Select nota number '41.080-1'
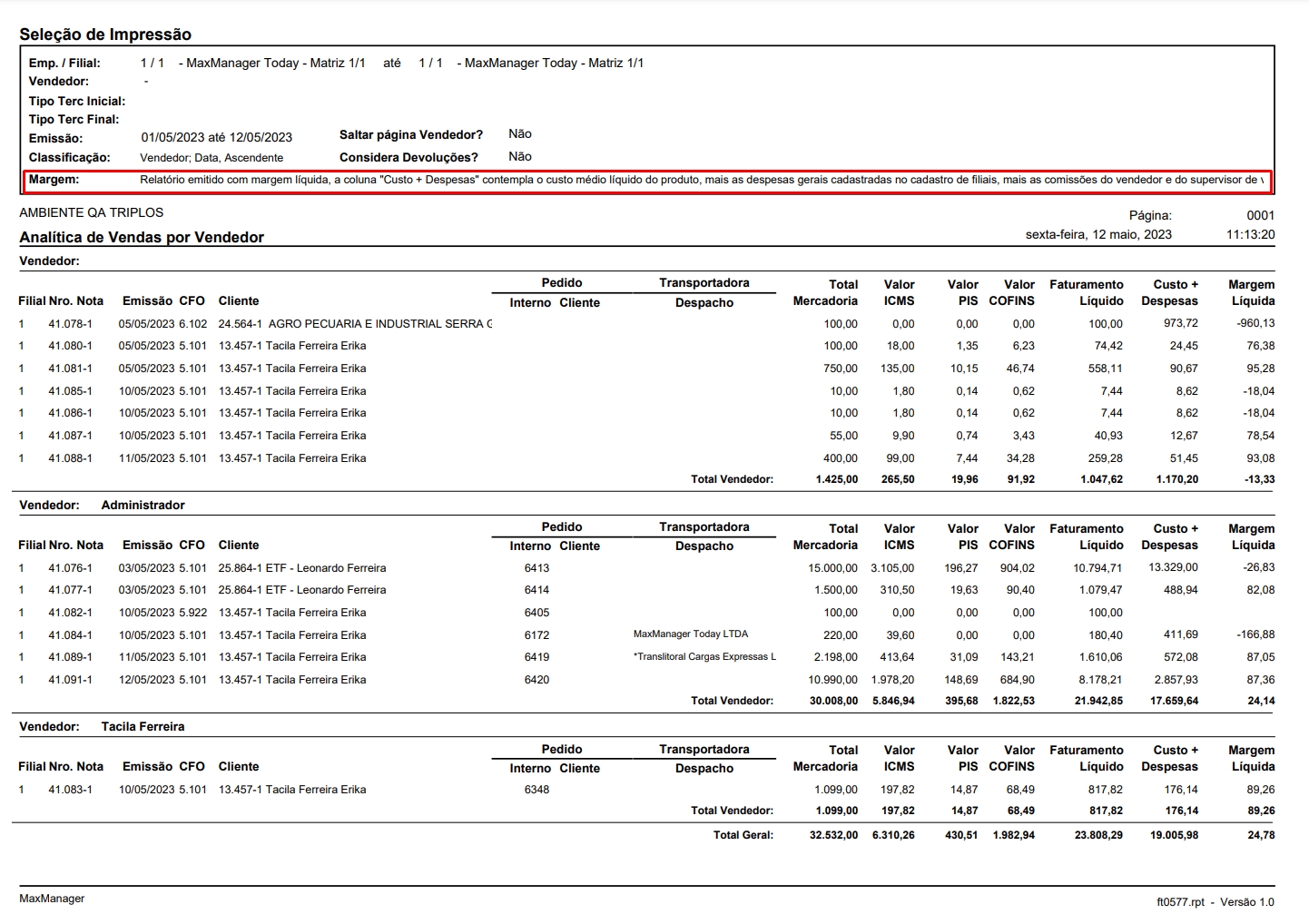Viewport: 1309px width, 924px height. click(x=71, y=346)
